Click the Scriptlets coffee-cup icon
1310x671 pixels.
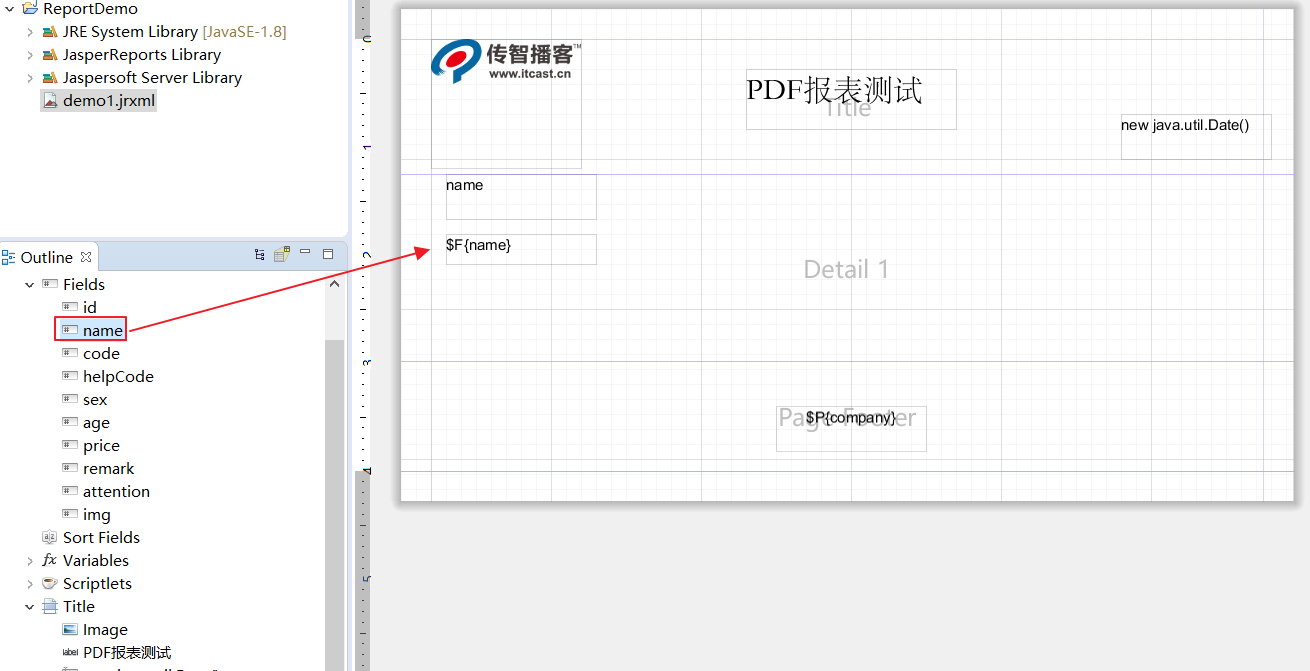pyautogui.click(x=48, y=583)
